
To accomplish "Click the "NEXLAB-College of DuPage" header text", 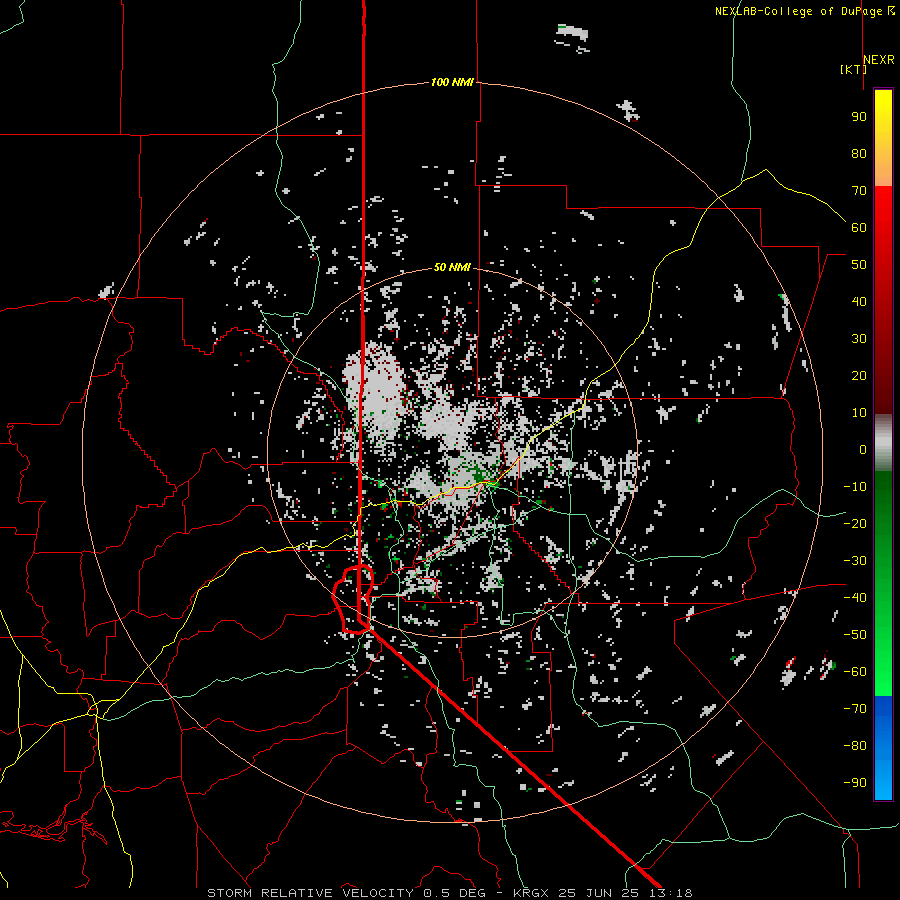I will 798,11.
